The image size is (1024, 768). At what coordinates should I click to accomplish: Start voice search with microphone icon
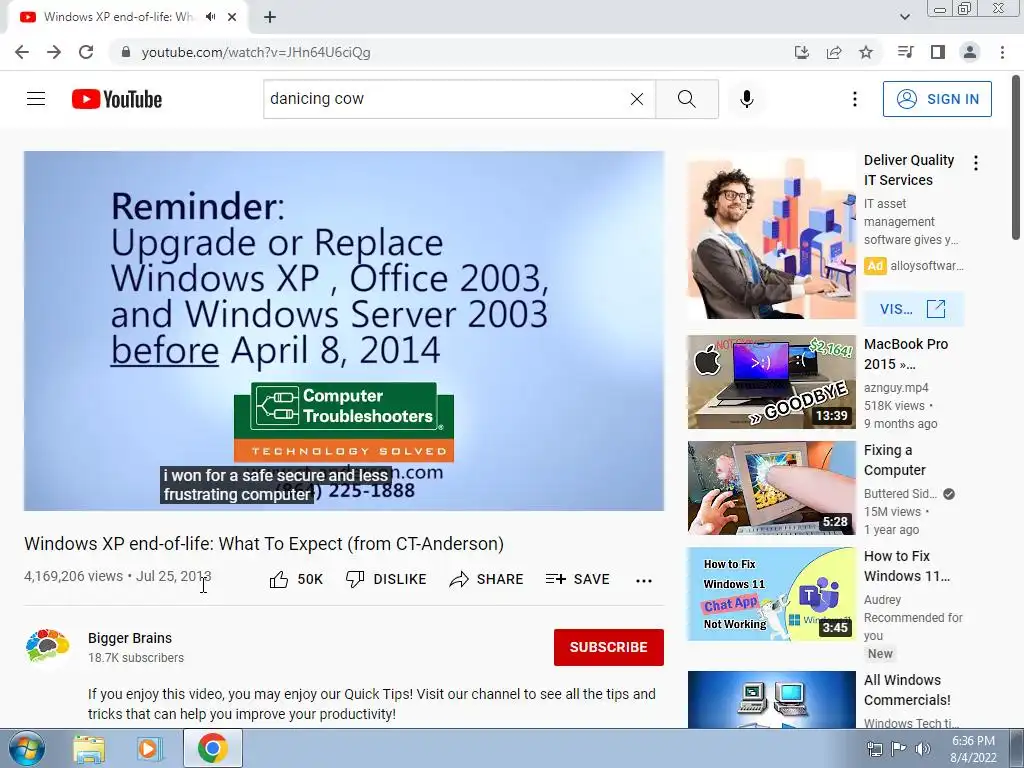point(747,99)
